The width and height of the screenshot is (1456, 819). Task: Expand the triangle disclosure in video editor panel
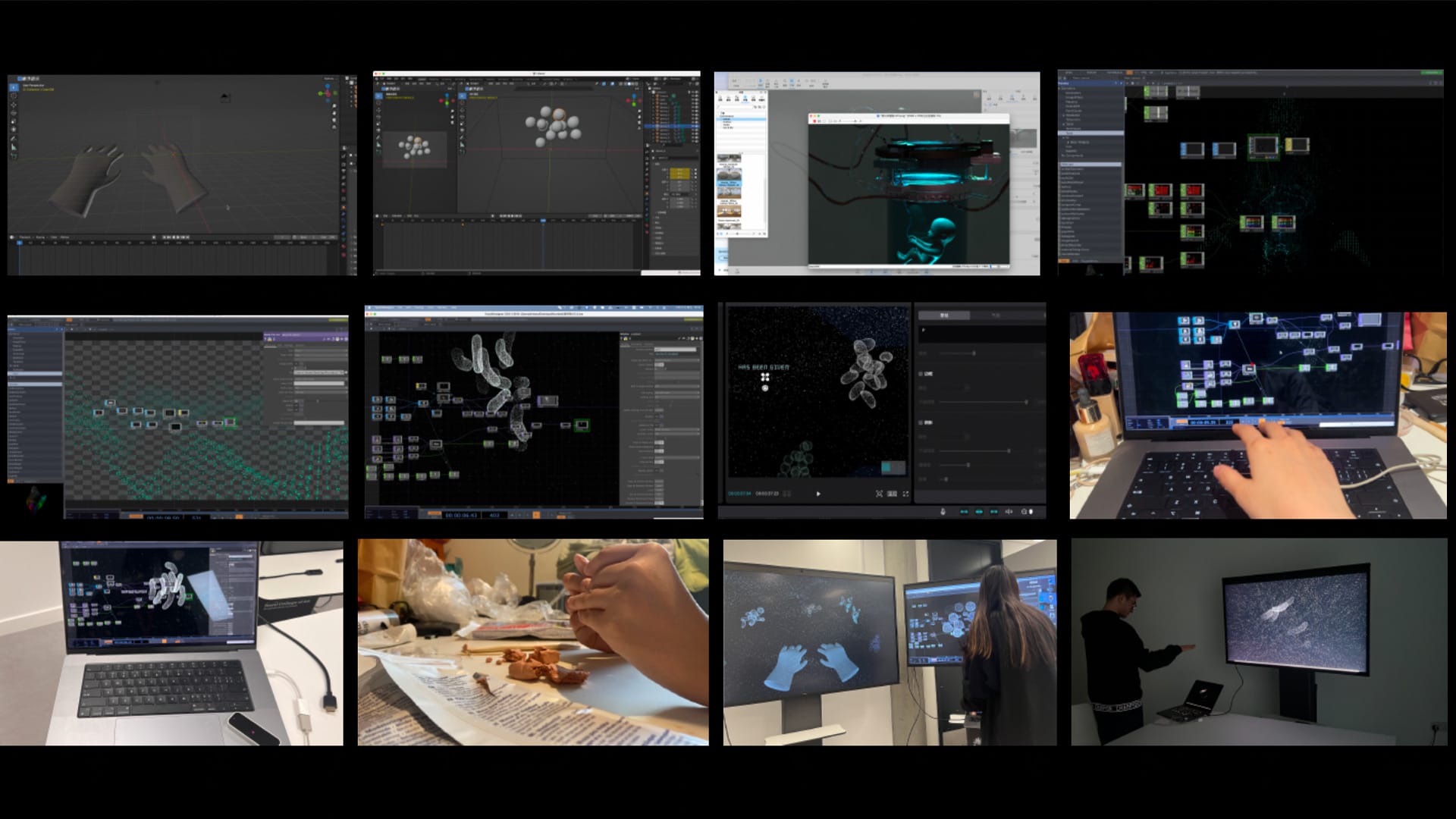924,330
